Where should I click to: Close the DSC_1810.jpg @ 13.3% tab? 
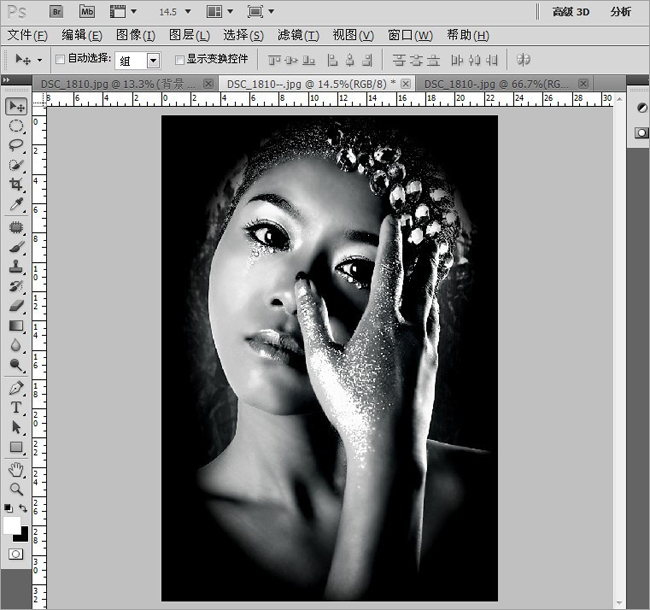(x=209, y=84)
